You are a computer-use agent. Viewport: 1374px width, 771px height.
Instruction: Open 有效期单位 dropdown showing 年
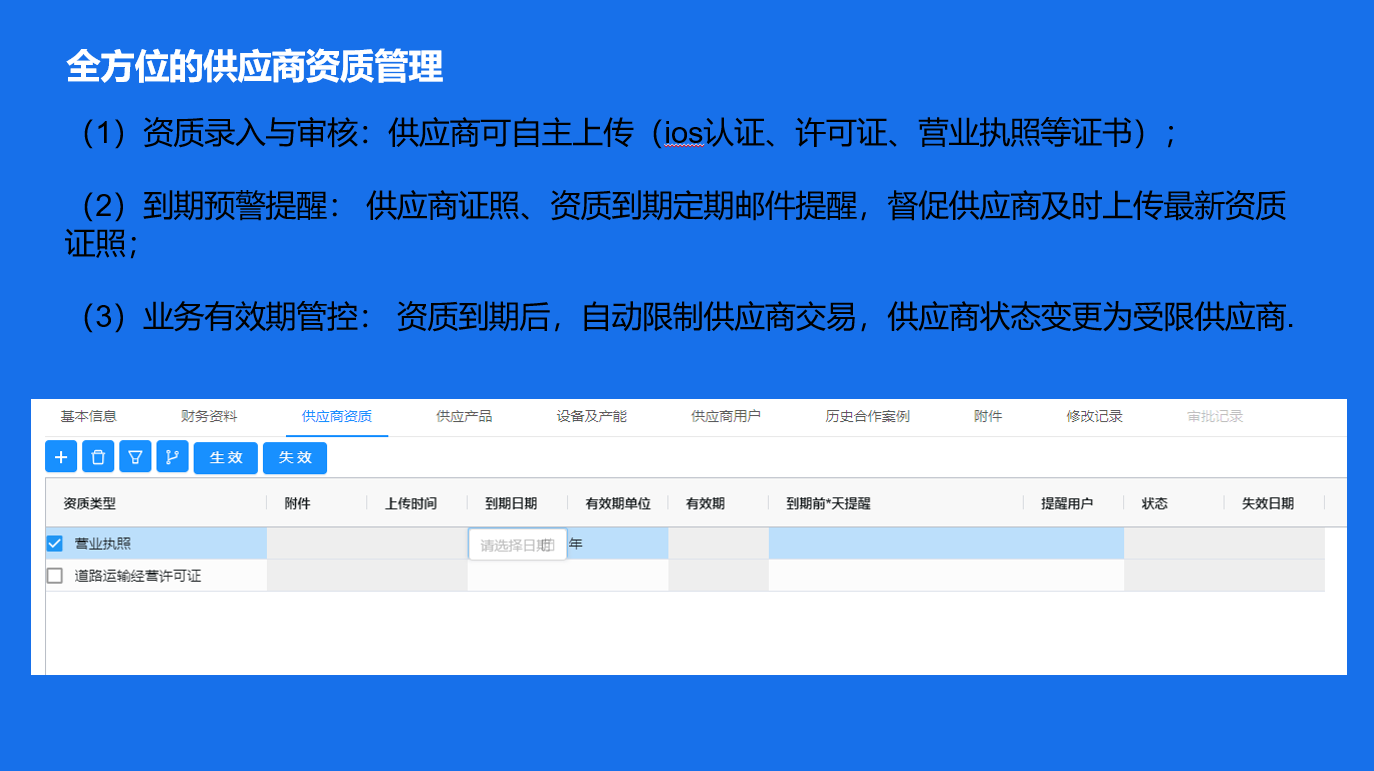(616, 544)
